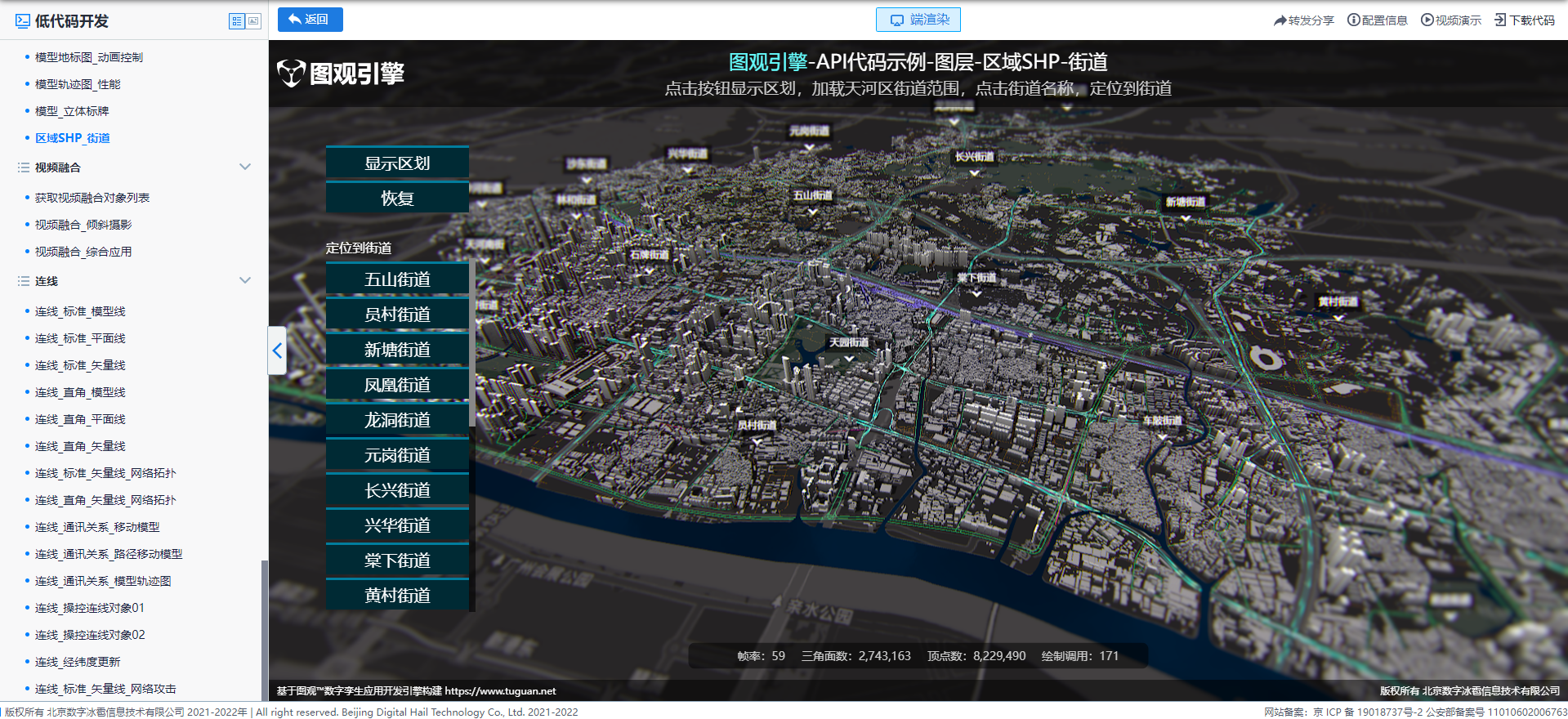Open 连线_通讯关系_模型轨迹图 example
Image resolution: width=1568 pixels, height=719 pixels.
(x=103, y=581)
